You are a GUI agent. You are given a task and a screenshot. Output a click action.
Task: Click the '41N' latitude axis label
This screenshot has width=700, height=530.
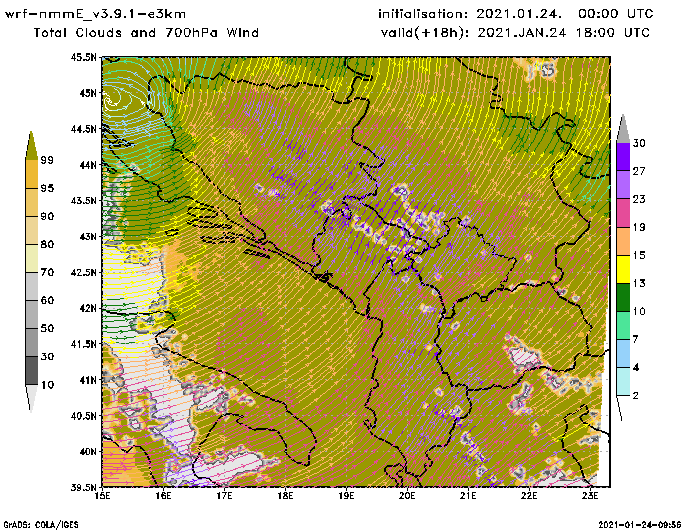[x=88, y=380]
